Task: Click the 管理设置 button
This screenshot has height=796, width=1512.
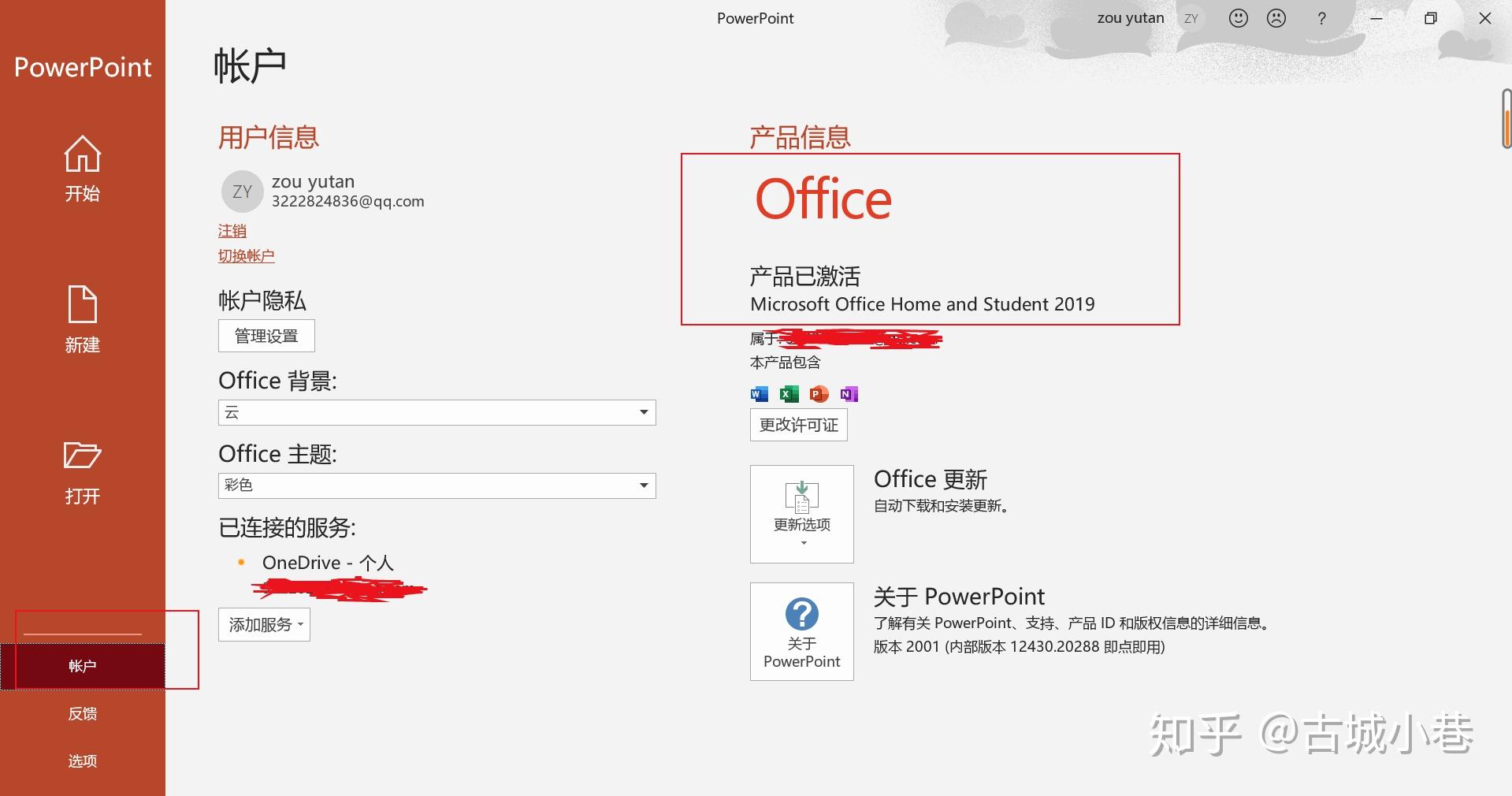Action: [x=266, y=336]
